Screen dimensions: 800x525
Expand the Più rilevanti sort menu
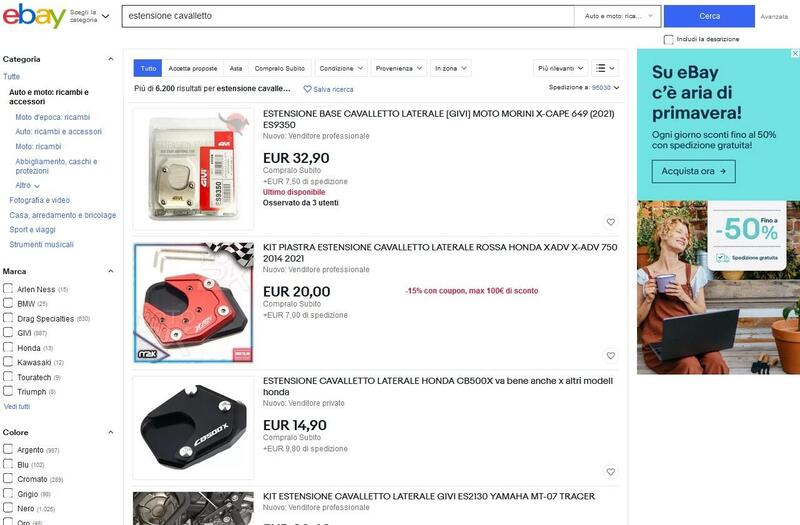tap(561, 68)
